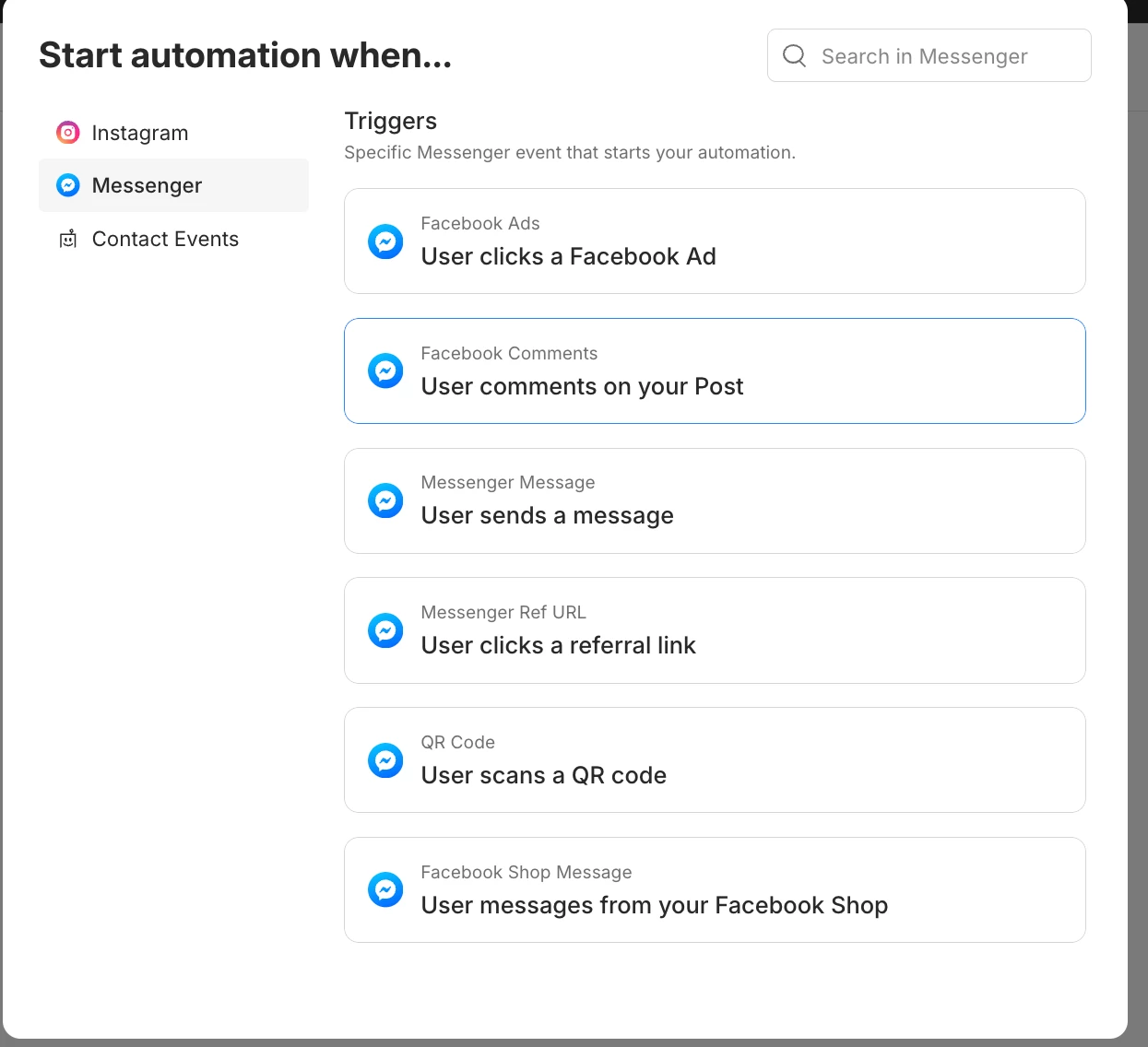Click the magnifying glass search icon

794,55
